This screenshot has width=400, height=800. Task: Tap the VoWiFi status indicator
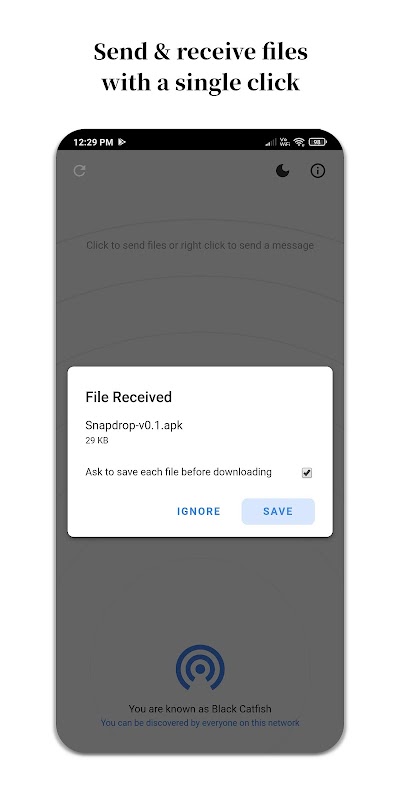(x=284, y=142)
